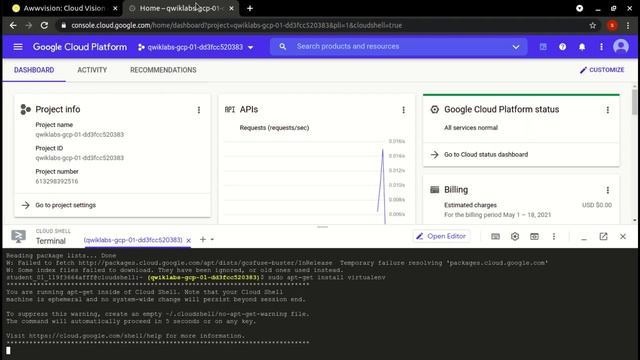The width and height of the screenshot is (640, 360).
Task: Click the Search products and resources field
Action: click(x=400, y=47)
